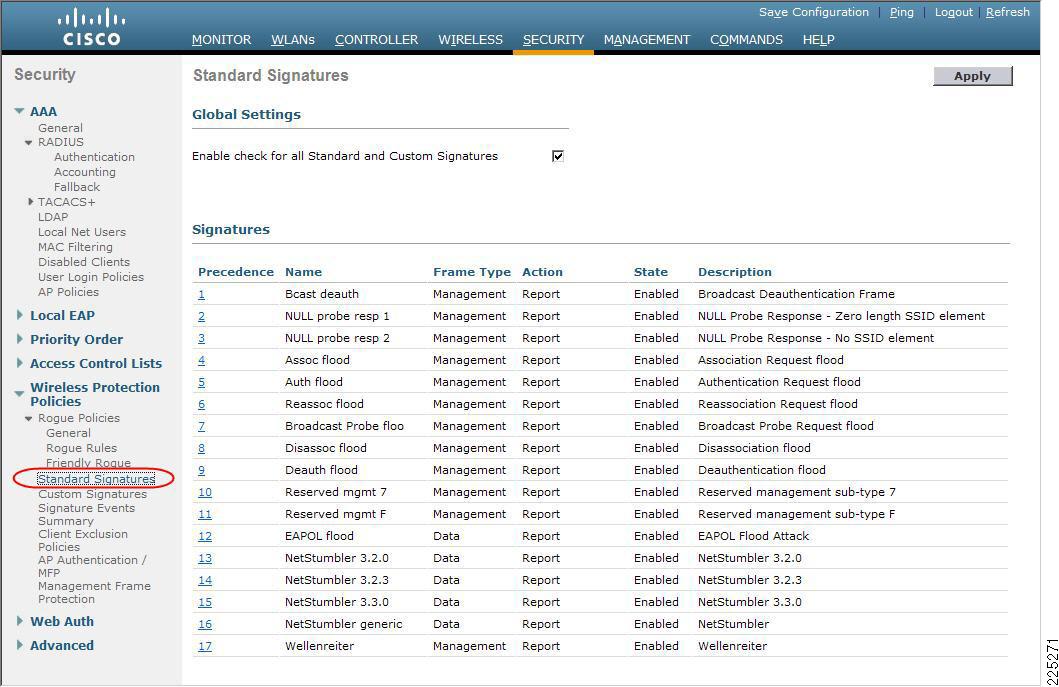Image resolution: width=1059 pixels, height=687 pixels.
Task: Expand the Access Control Lists section
Action: click(x=20, y=363)
